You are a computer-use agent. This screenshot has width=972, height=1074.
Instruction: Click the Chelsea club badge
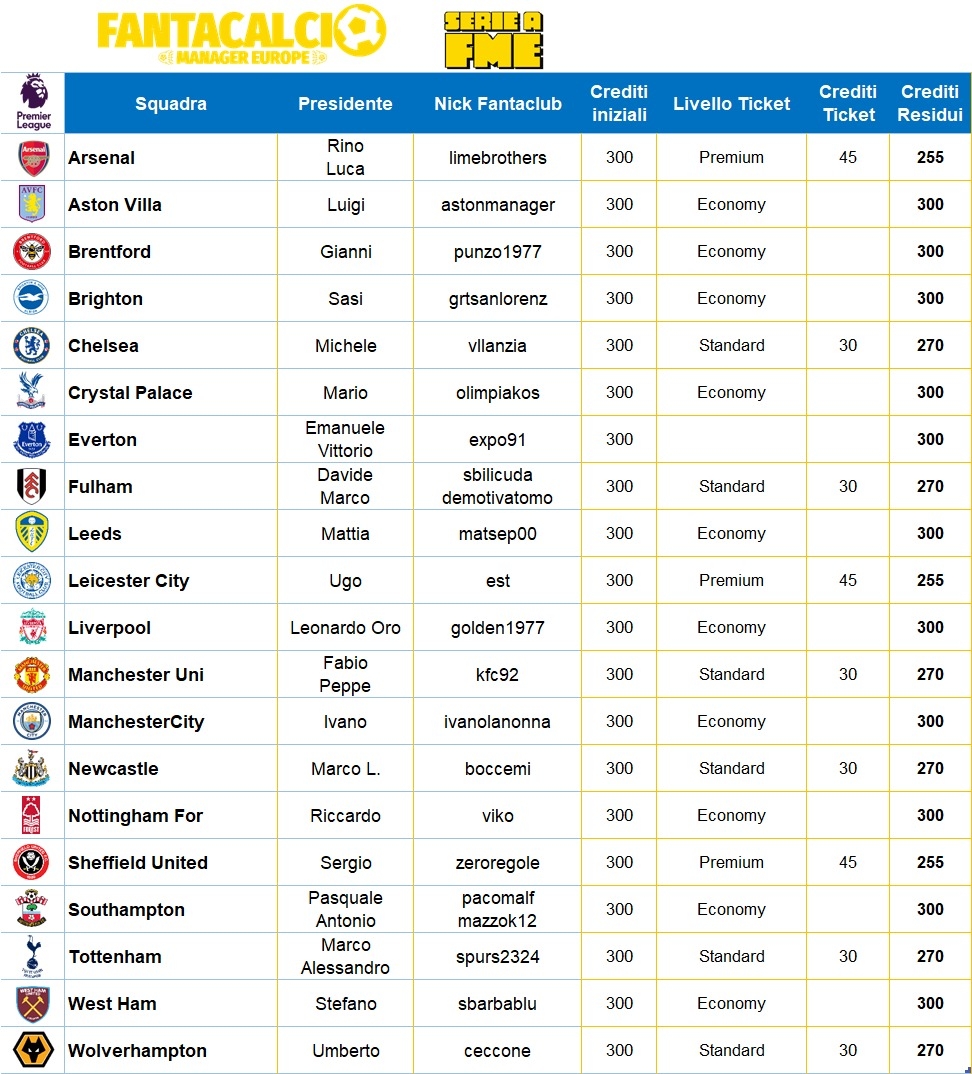(x=32, y=346)
